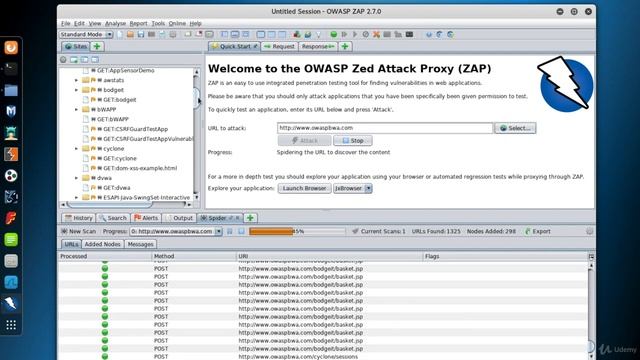Click the Select... button
The image size is (640, 360).
tap(515, 128)
